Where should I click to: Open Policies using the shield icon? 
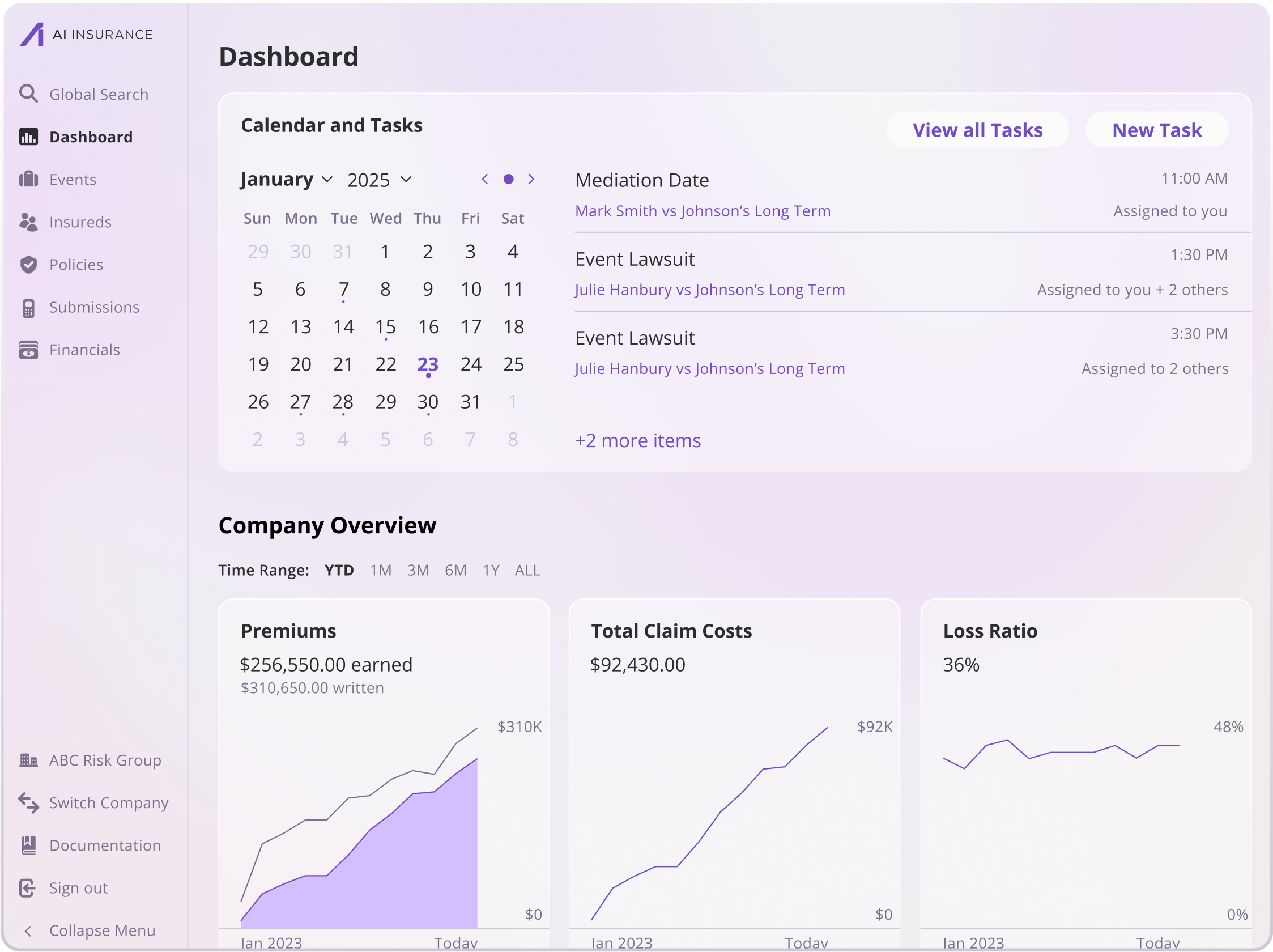pyautogui.click(x=29, y=264)
